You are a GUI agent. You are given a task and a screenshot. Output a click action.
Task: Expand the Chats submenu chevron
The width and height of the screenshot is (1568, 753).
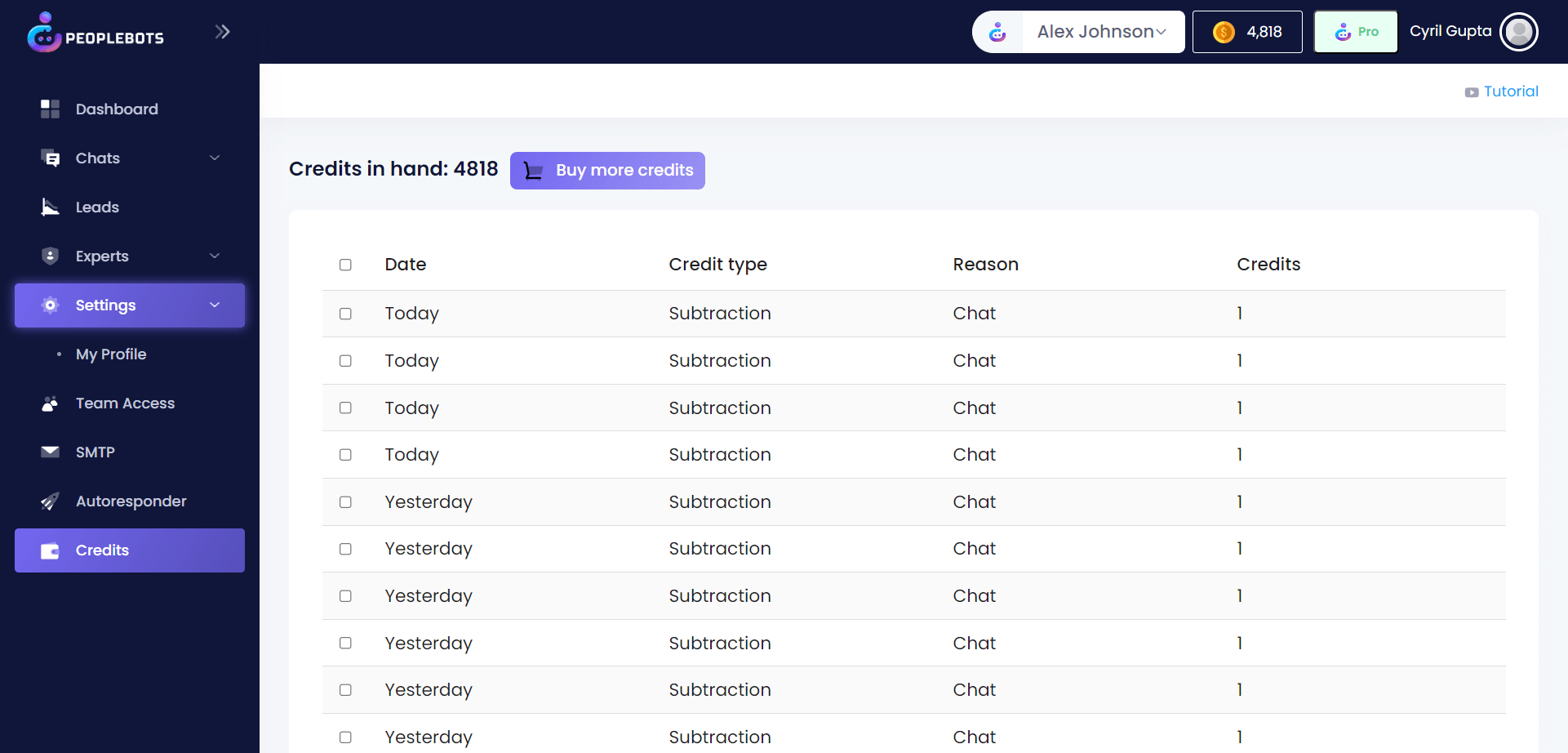[x=215, y=158]
